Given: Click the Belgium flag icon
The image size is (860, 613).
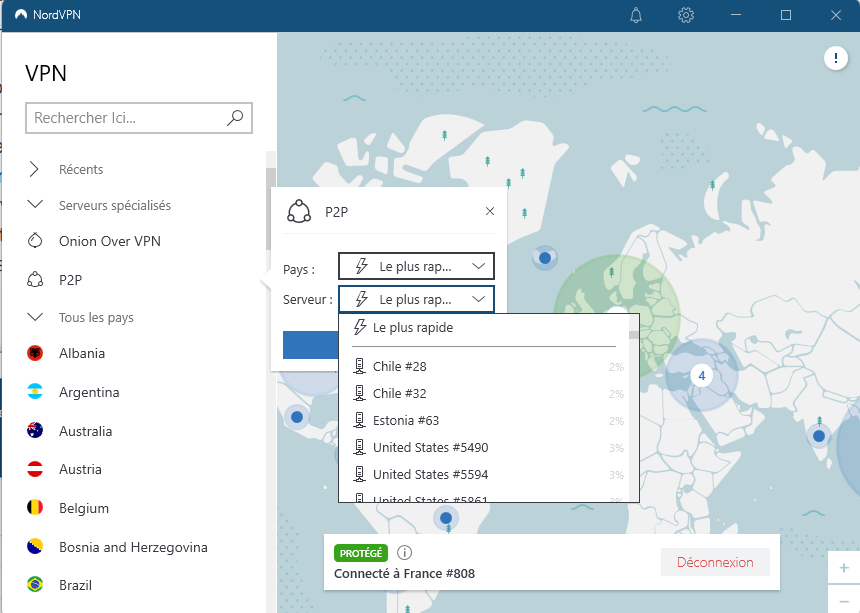Looking at the screenshot, I should click(35, 508).
